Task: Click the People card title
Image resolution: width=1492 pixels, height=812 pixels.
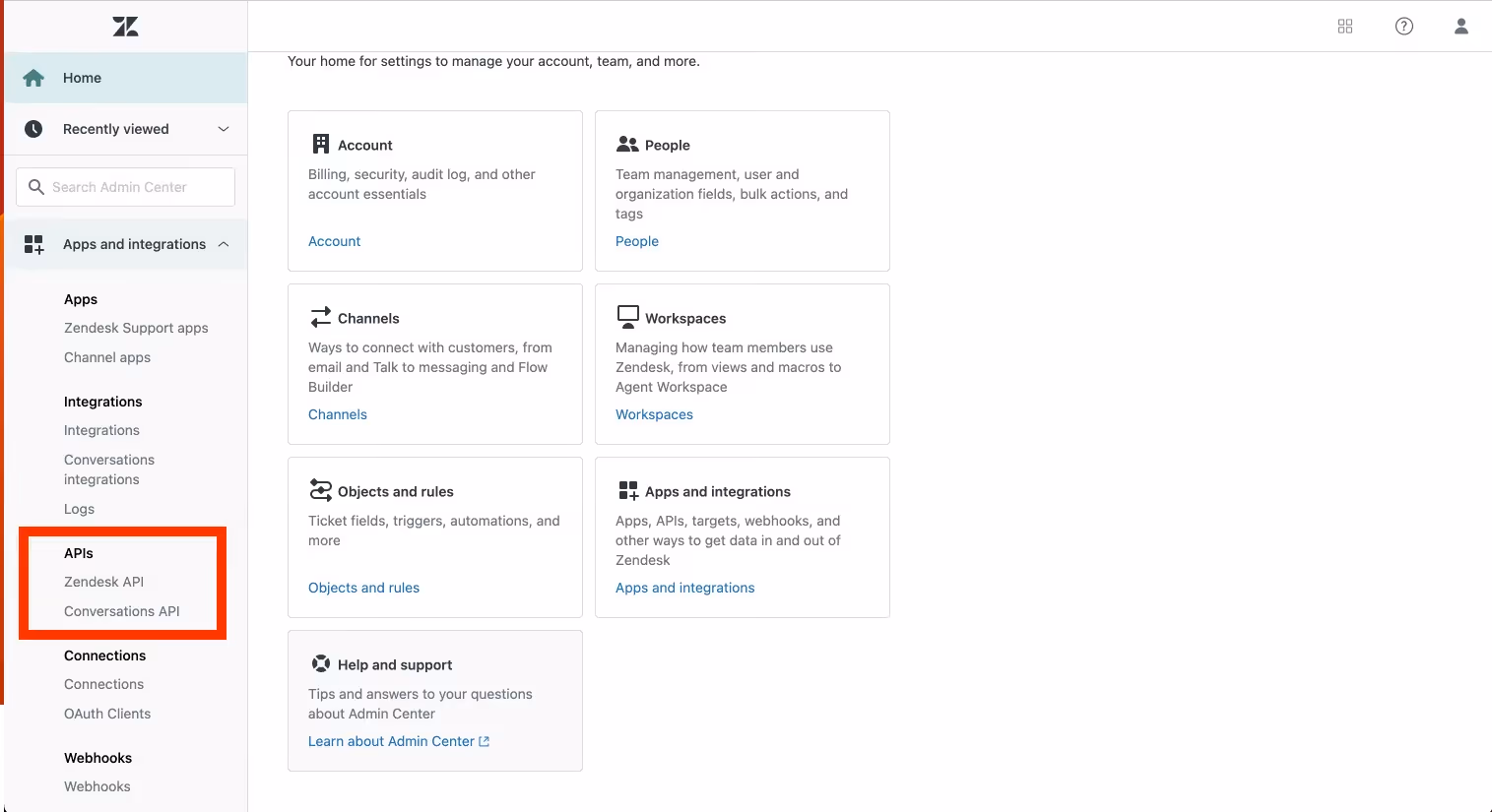Action: pyautogui.click(x=667, y=145)
